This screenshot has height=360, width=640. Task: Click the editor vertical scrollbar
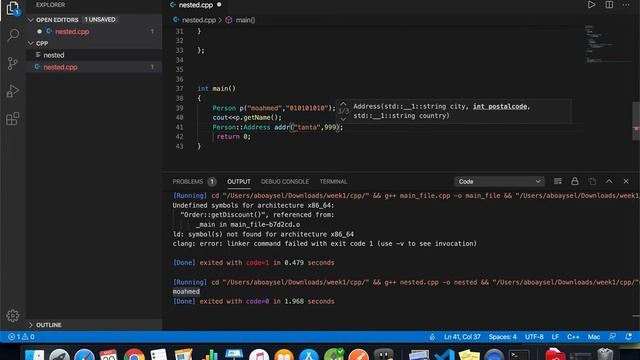636,120
